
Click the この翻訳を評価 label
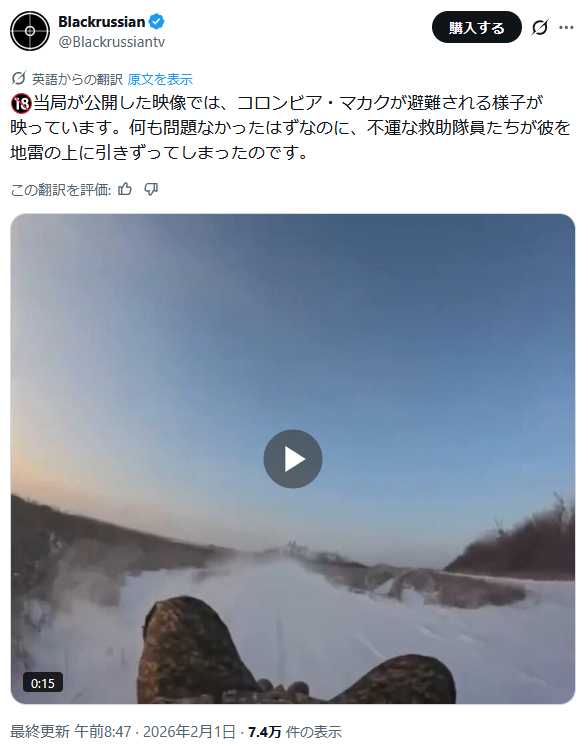pos(60,190)
